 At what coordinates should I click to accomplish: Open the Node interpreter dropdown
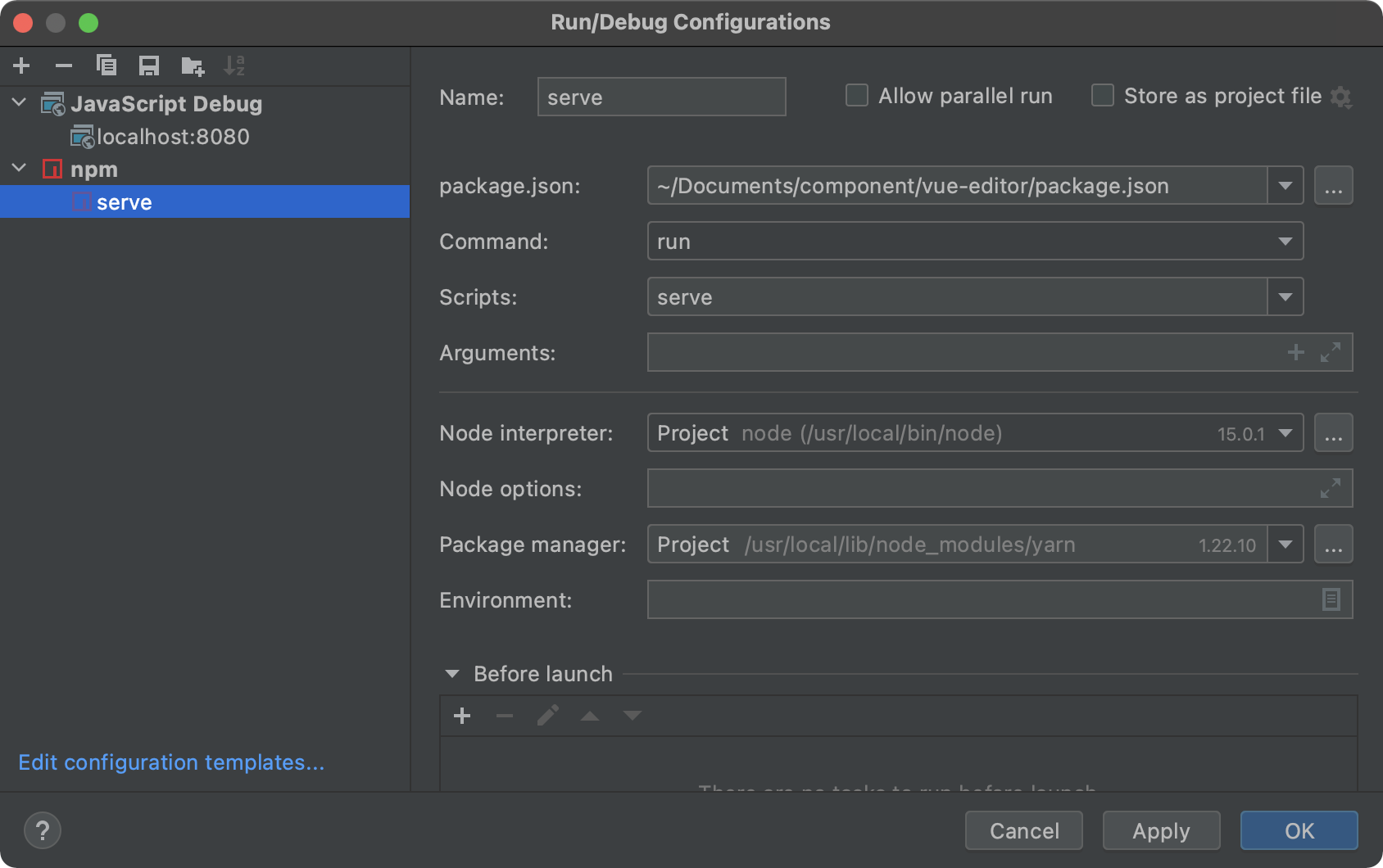(1285, 433)
